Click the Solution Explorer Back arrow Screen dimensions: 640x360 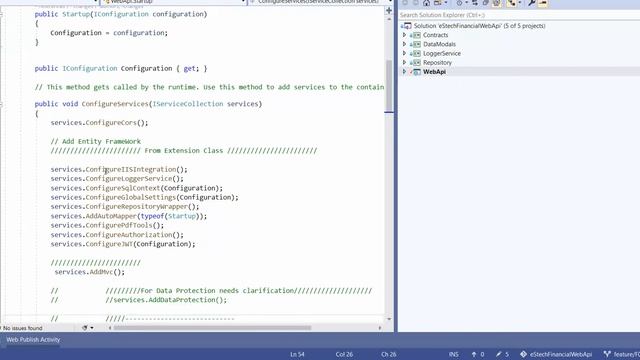[405, 3]
